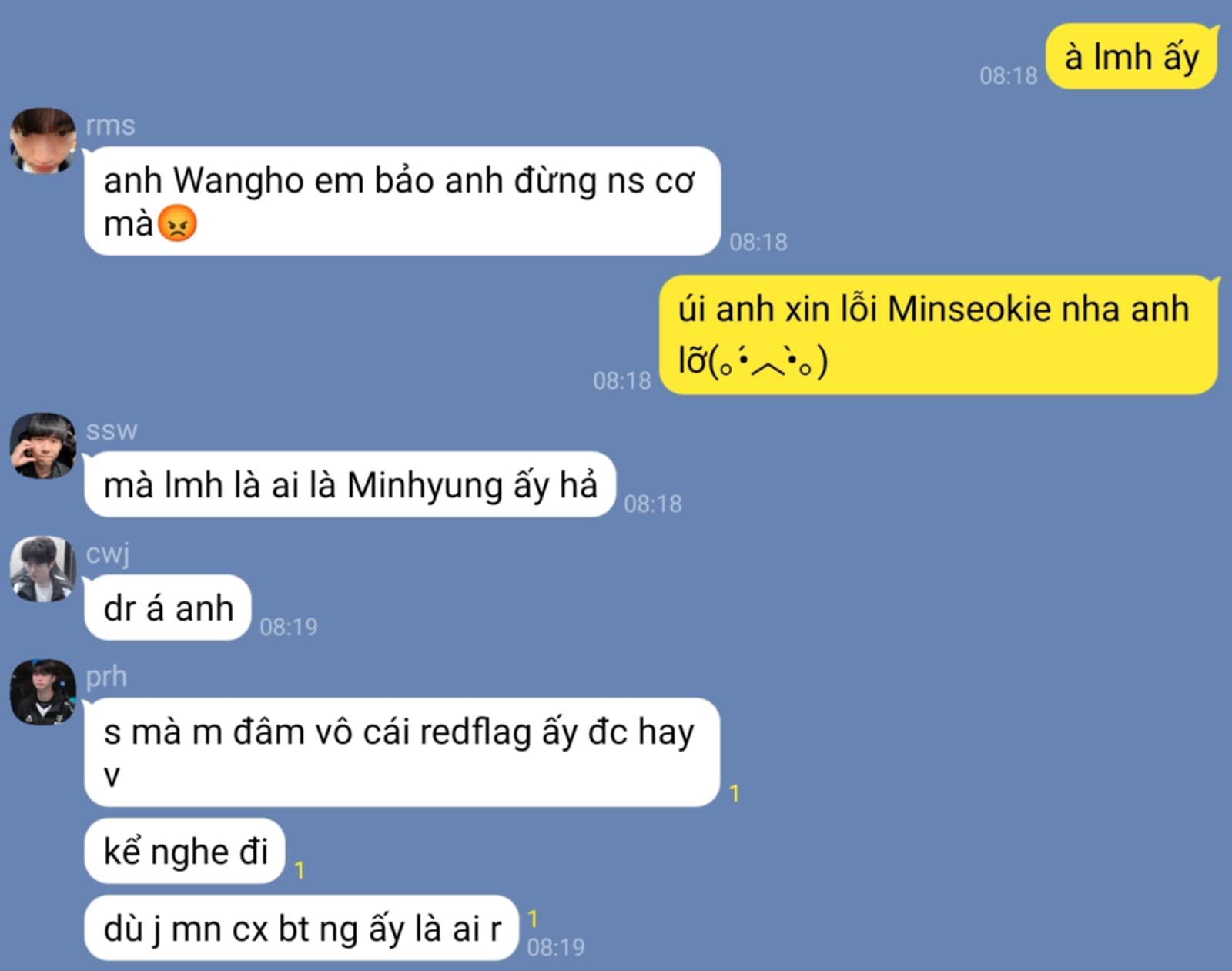Tap the 'mà lmh là ai' message

(350, 484)
